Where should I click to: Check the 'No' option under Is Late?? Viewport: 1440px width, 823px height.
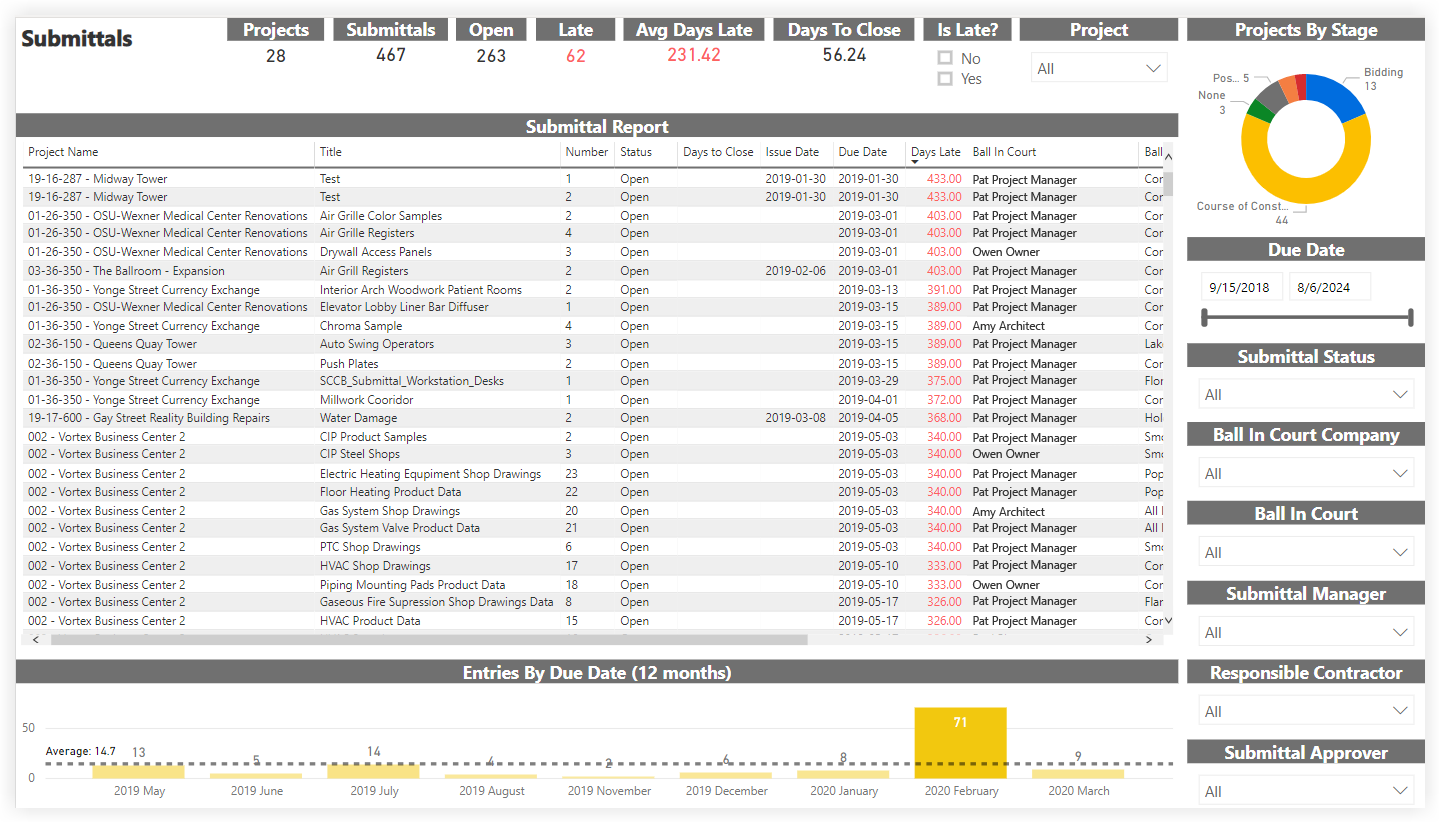coord(945,58)
